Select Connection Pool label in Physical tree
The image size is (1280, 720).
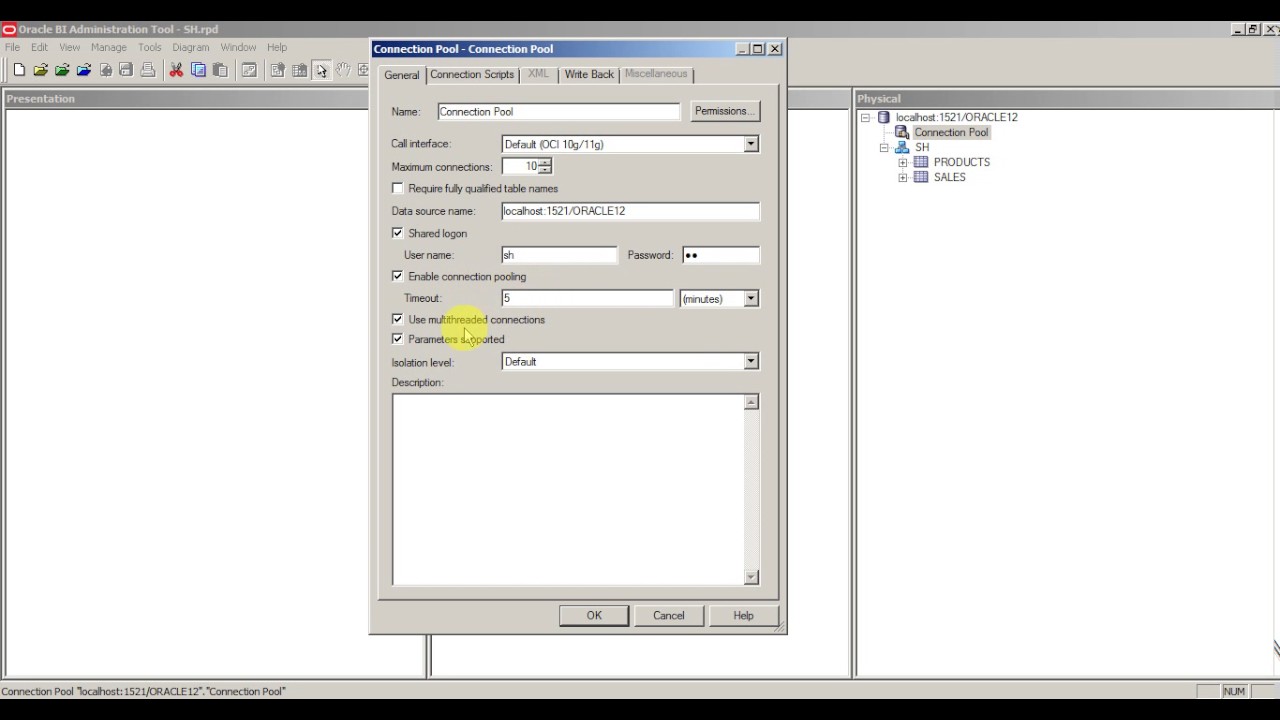tap(951, 132)
